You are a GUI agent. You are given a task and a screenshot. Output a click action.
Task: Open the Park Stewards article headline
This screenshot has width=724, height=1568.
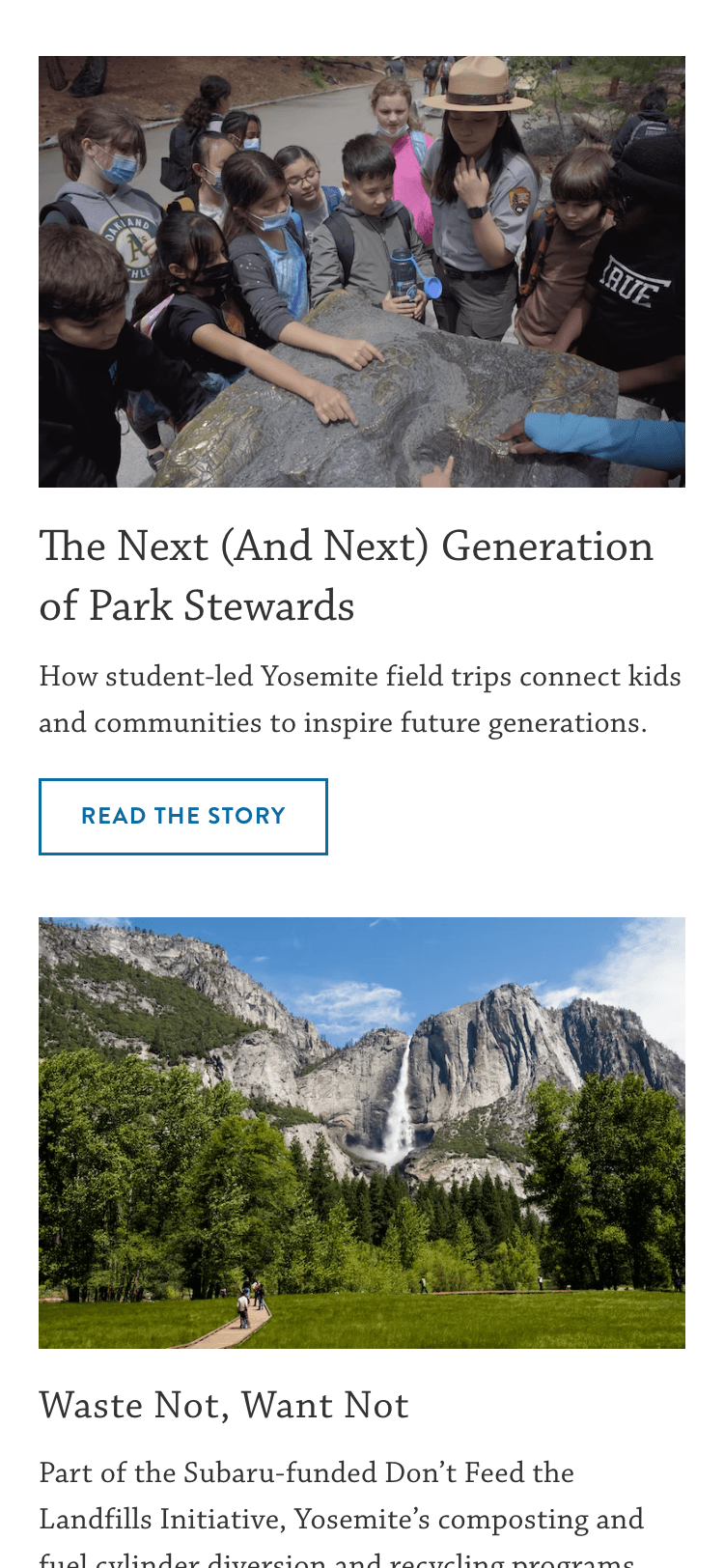[x=346, y=575]
